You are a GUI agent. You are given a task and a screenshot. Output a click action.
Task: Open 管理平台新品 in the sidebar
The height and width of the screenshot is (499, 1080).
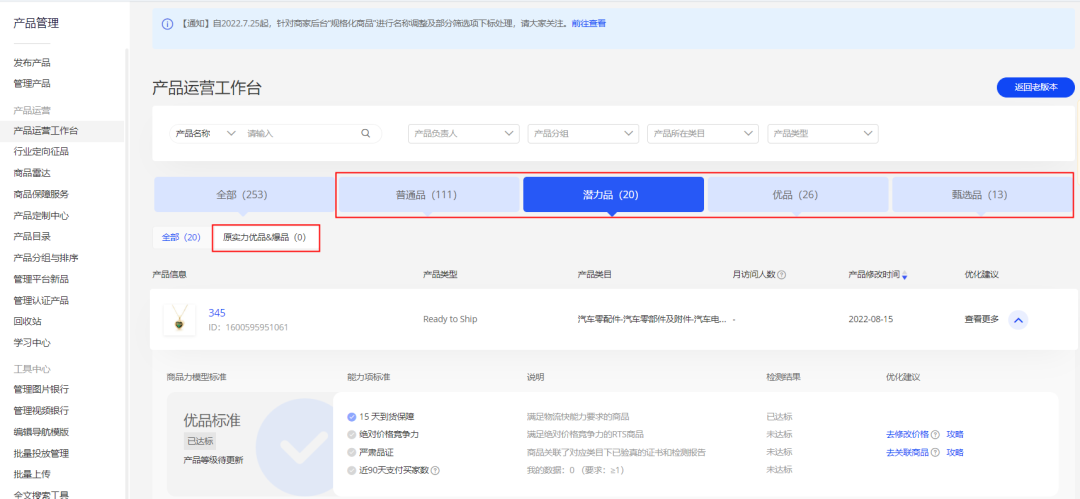coord(41,279)
